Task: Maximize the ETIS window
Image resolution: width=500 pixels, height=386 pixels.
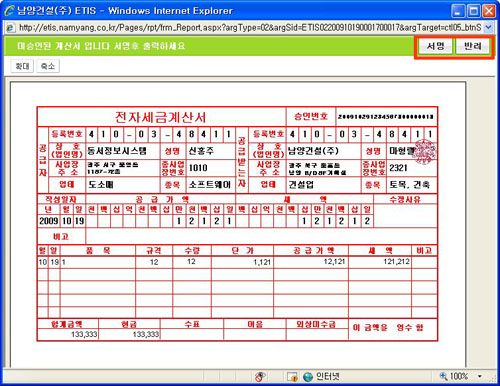Action: tap(473, 11)
